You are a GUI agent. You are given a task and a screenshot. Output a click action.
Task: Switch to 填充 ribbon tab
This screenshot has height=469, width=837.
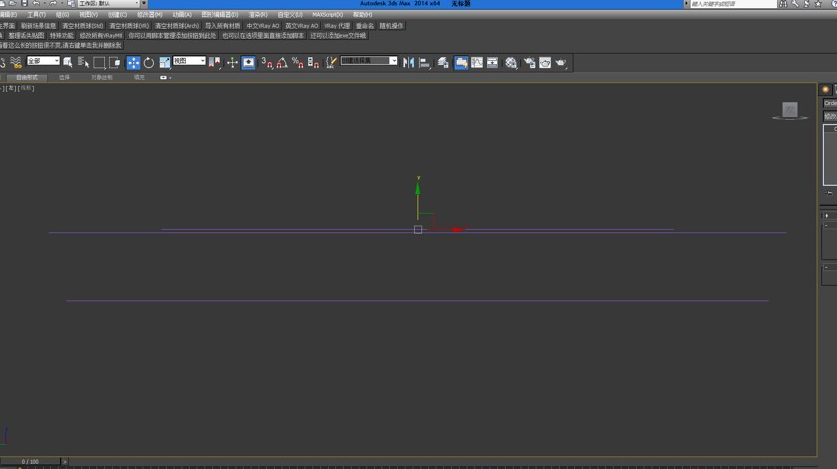139,77
